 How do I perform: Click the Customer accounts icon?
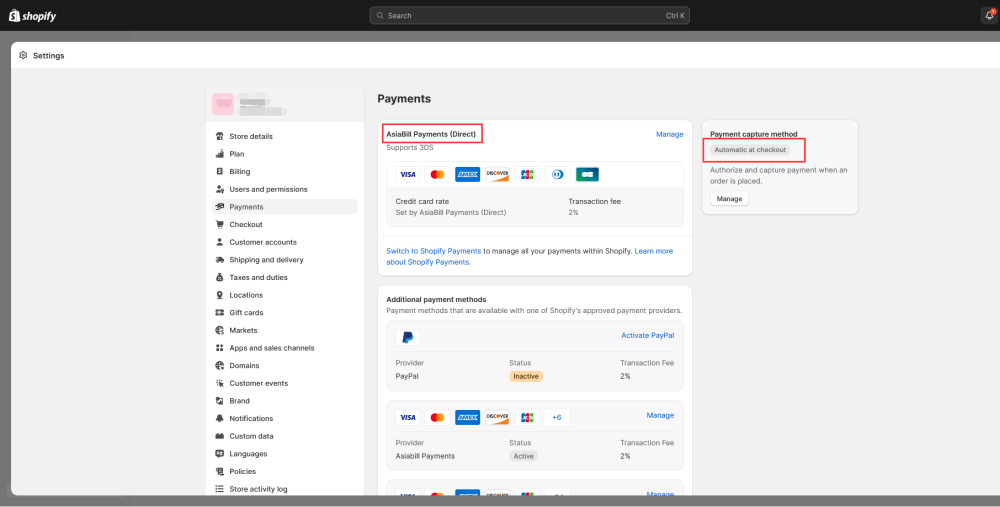220,242
